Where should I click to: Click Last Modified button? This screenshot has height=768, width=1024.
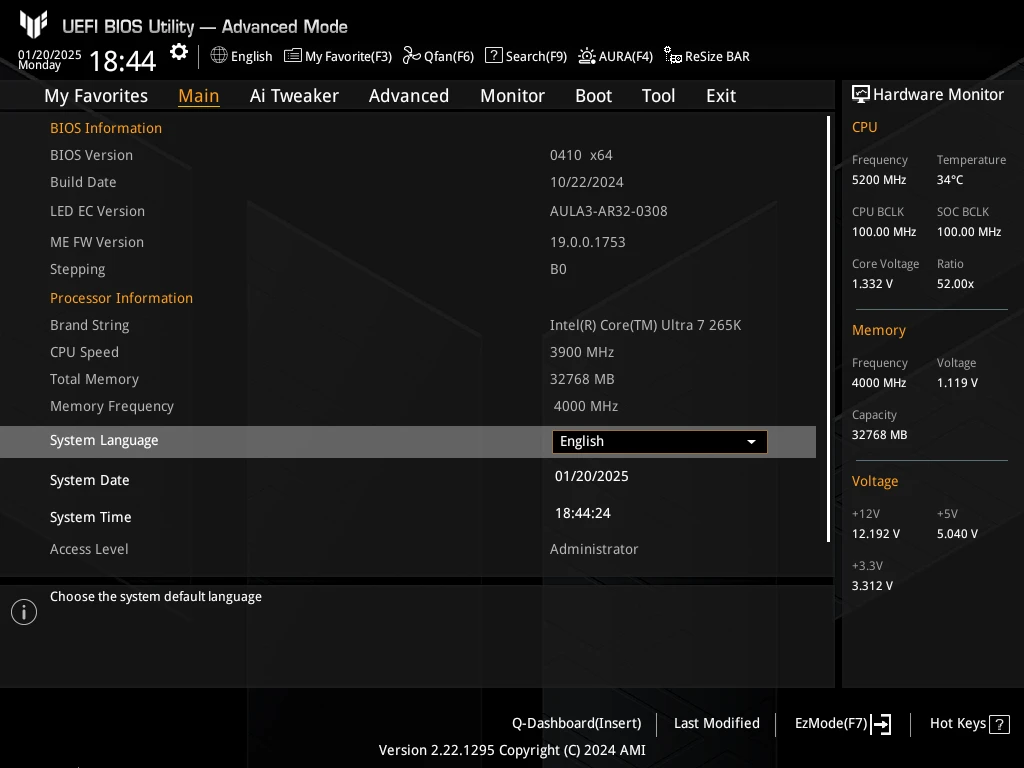pyautogui.click(x=716, y=724)
